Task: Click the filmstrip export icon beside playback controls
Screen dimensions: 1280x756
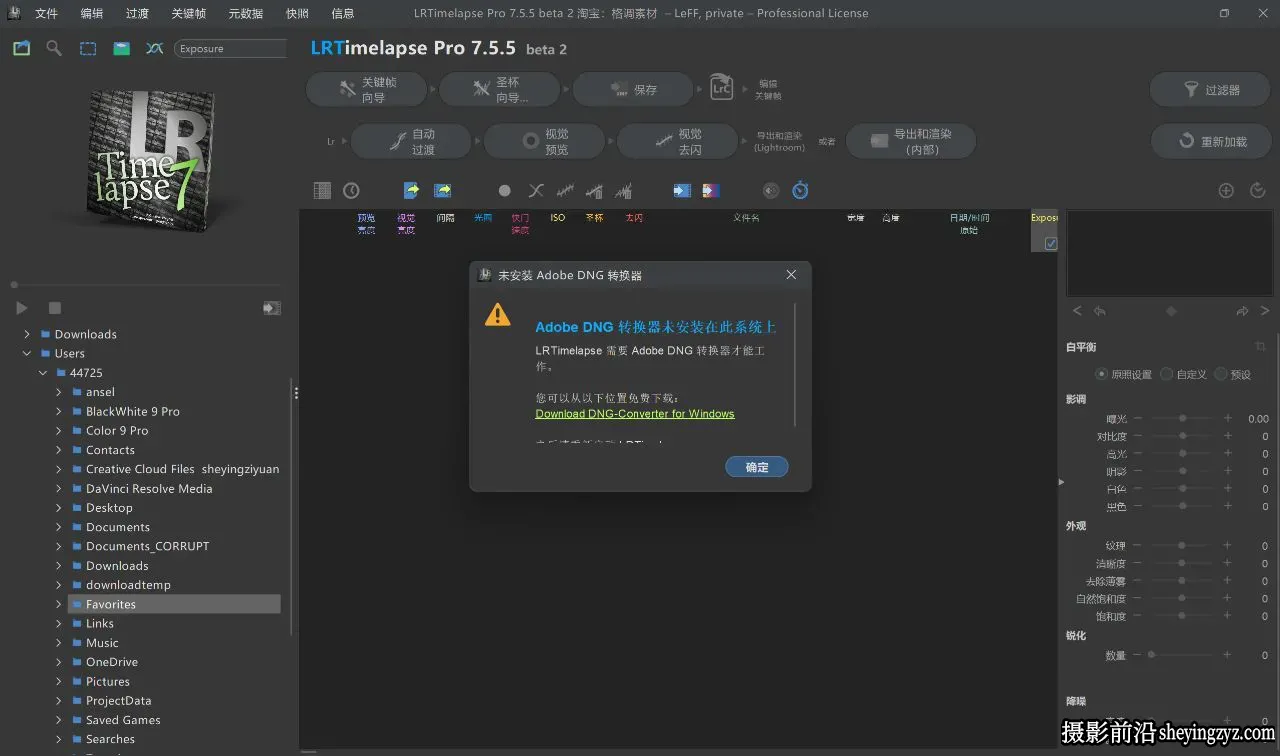Action: pos(271,308)
